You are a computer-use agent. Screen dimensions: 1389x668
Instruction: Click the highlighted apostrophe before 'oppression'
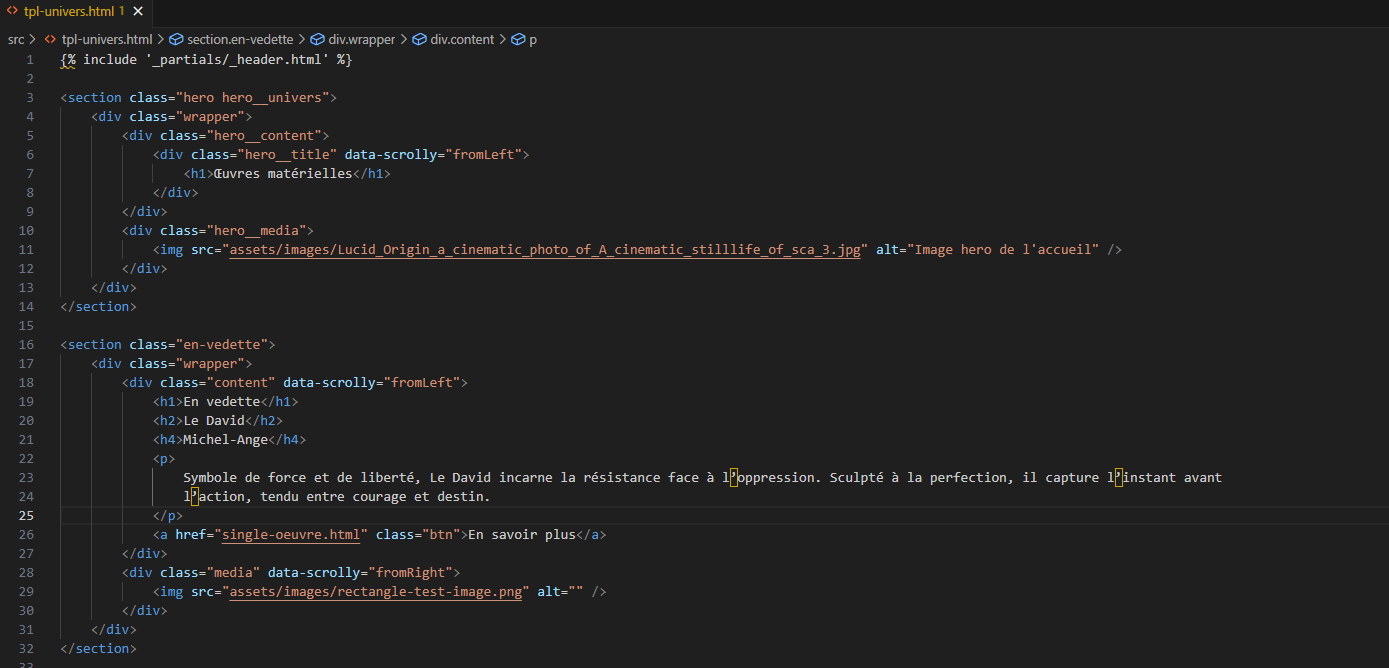coord(734,478)
